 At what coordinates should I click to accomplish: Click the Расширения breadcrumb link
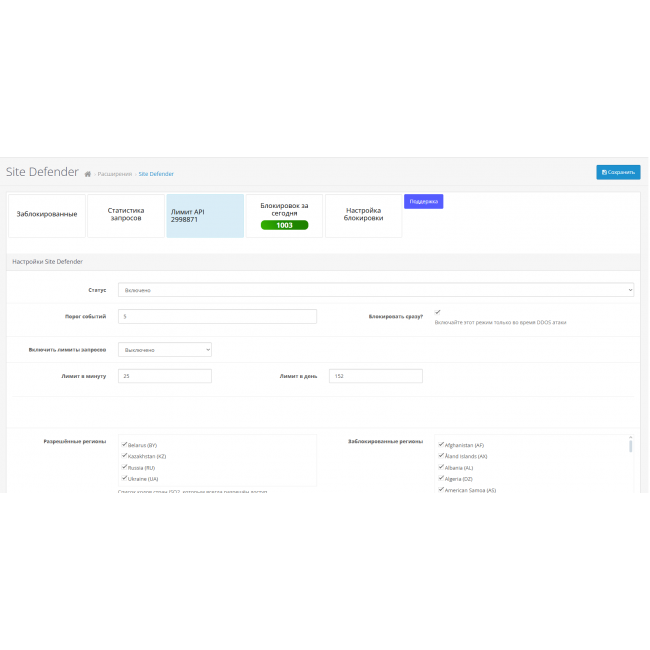point(114,174)
